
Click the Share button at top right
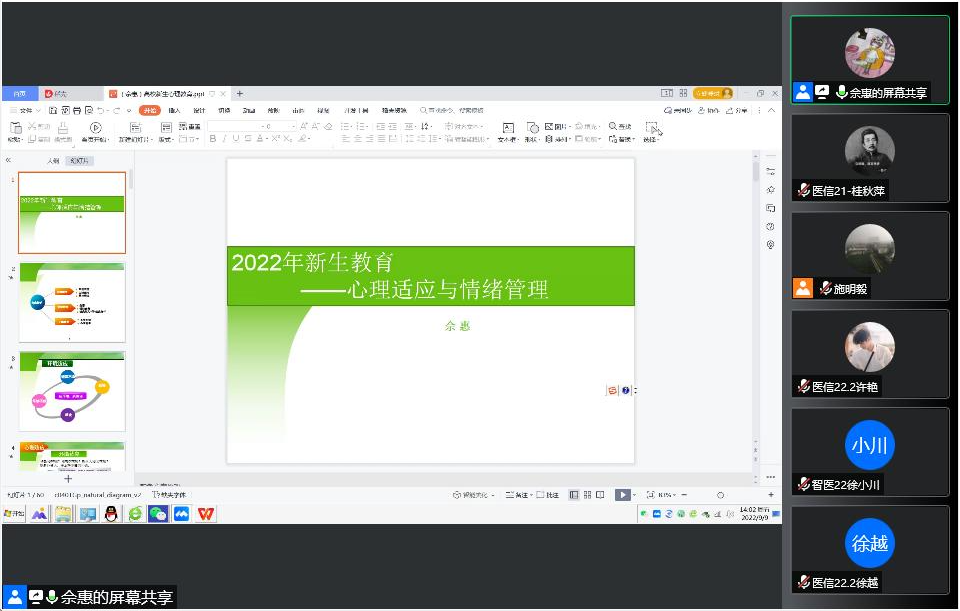[737, 110]
